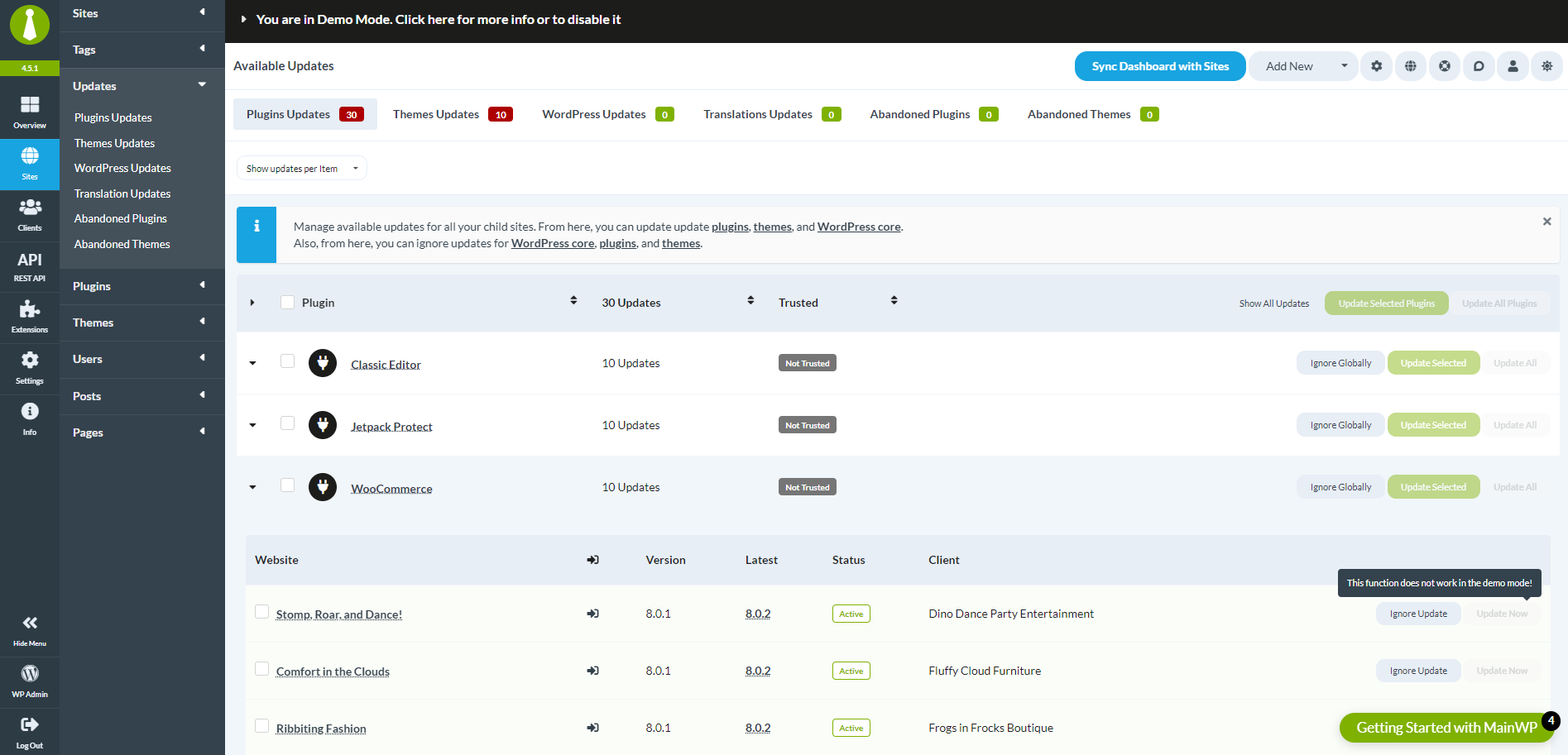Viewport: 1568px width, 755px height.
Task: Open the WooCommerce plugin link
Action: 391,489
